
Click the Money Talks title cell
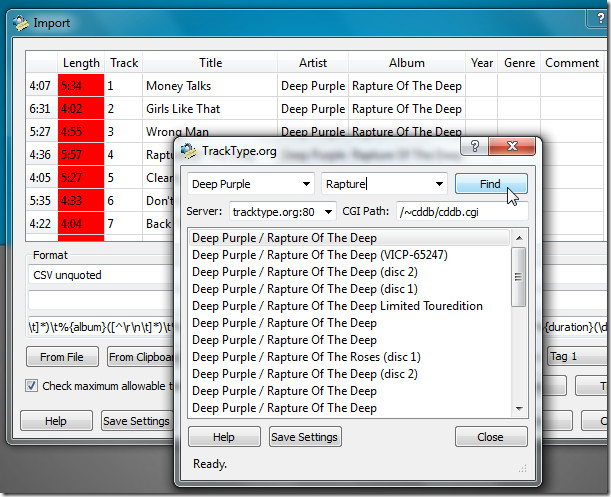tap(210, 86)
